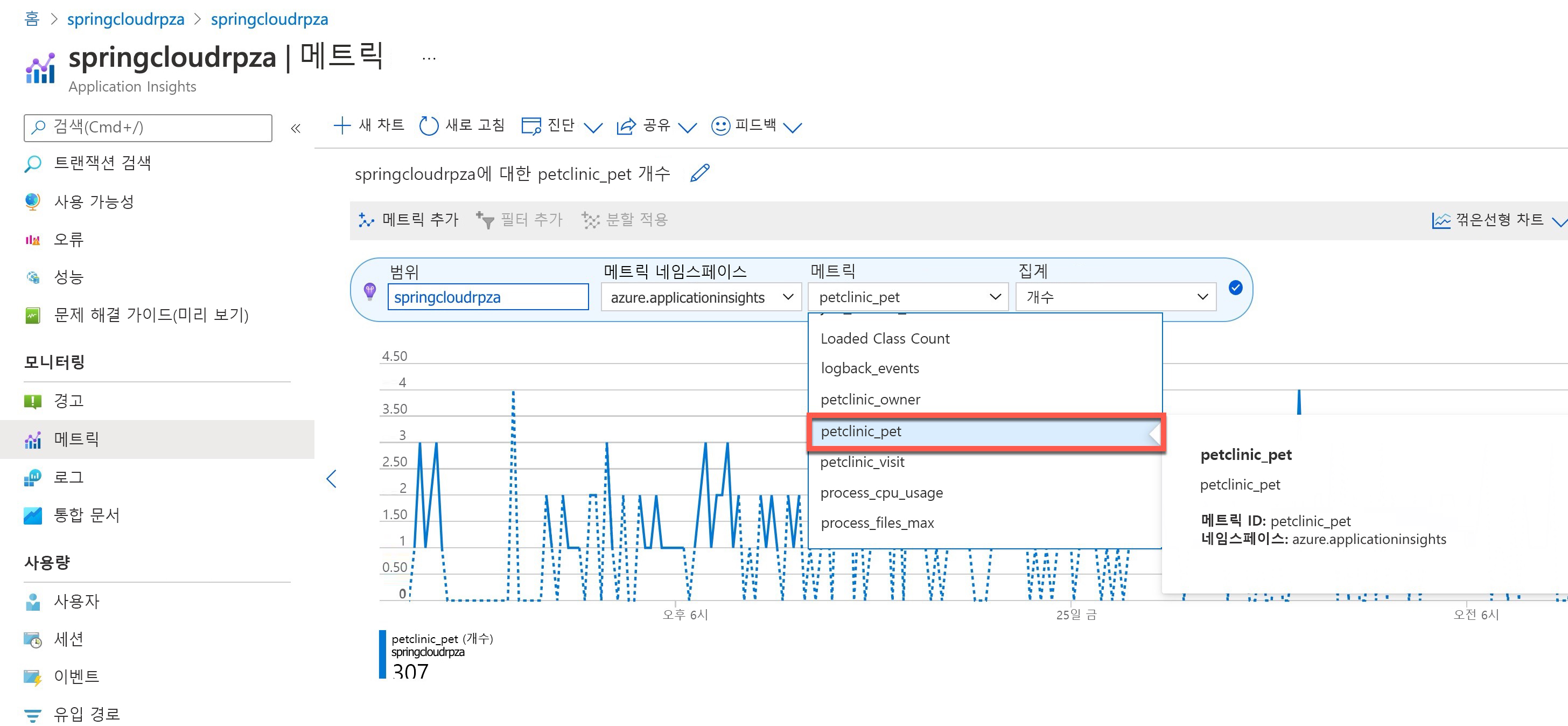1568x726 pixels.
Task: Open transaction search (트랜잭션 검색) magnifier icon
Action: (33, 163)
